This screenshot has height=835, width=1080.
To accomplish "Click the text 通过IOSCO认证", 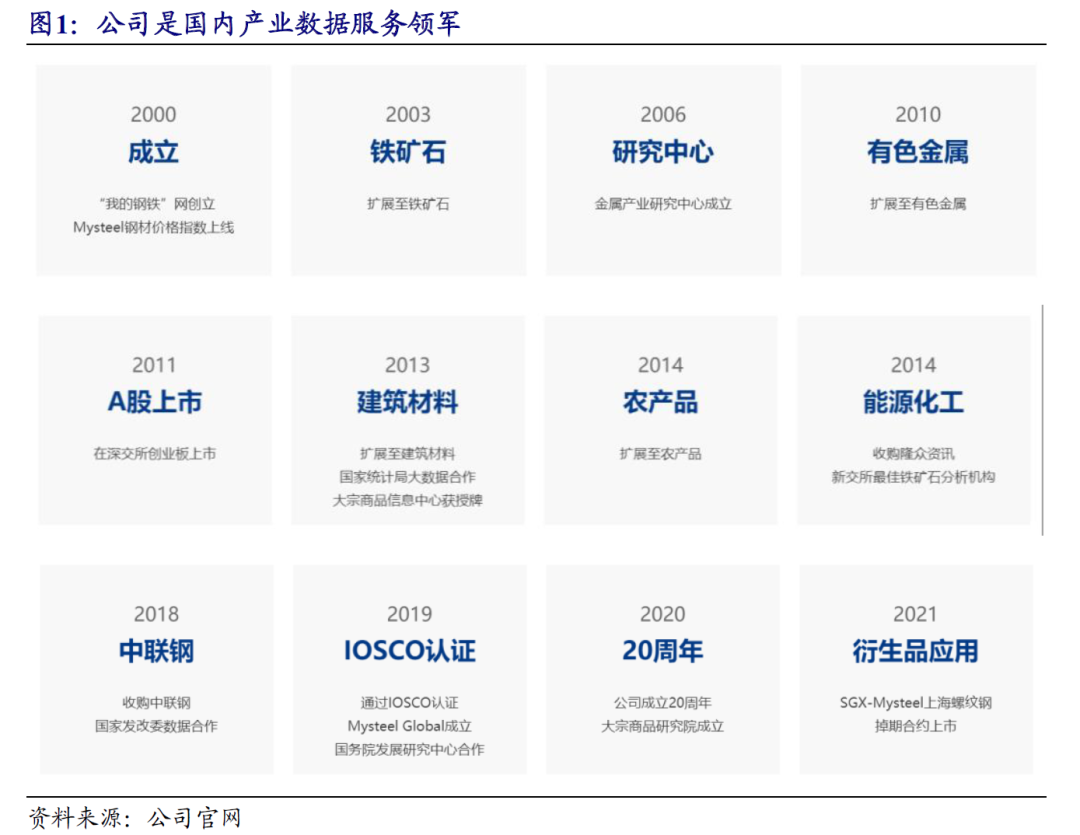I will tap(409, 703).
